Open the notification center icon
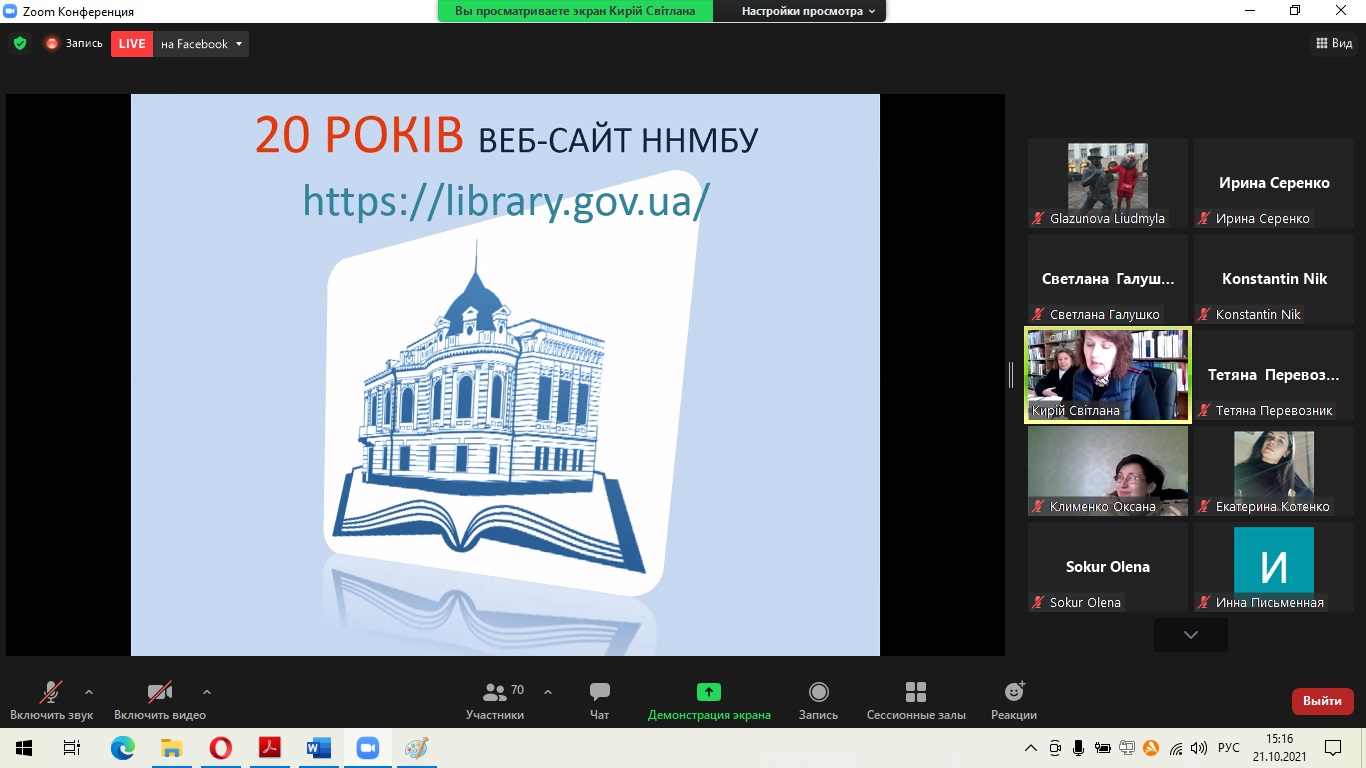 pyautogui.click(x=1333, y=748)
